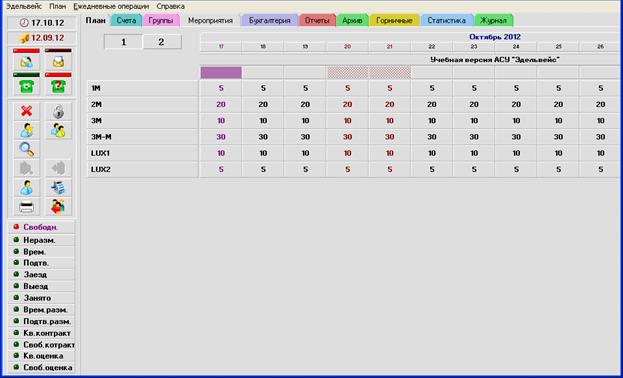Viewport: 623px width, 378px height.
Task: Select the 3M room category row
Action: [x=143, y=121]
